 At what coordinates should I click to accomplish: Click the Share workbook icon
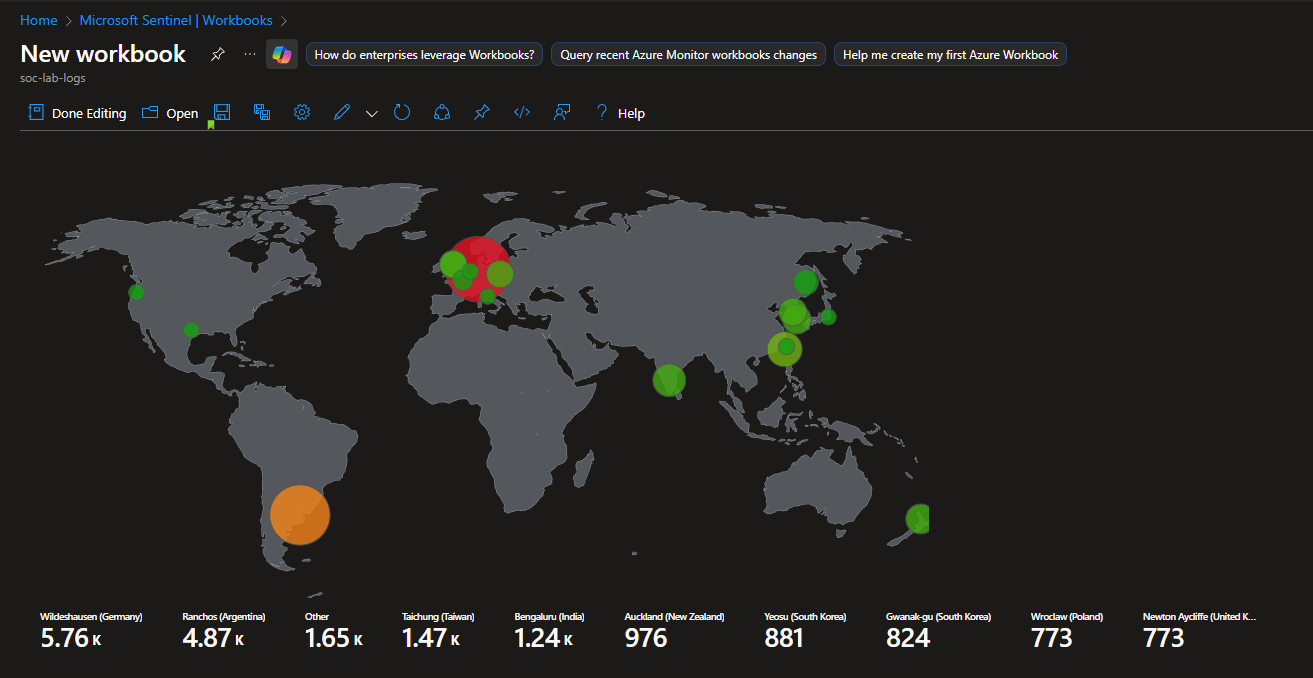point(442,113)
